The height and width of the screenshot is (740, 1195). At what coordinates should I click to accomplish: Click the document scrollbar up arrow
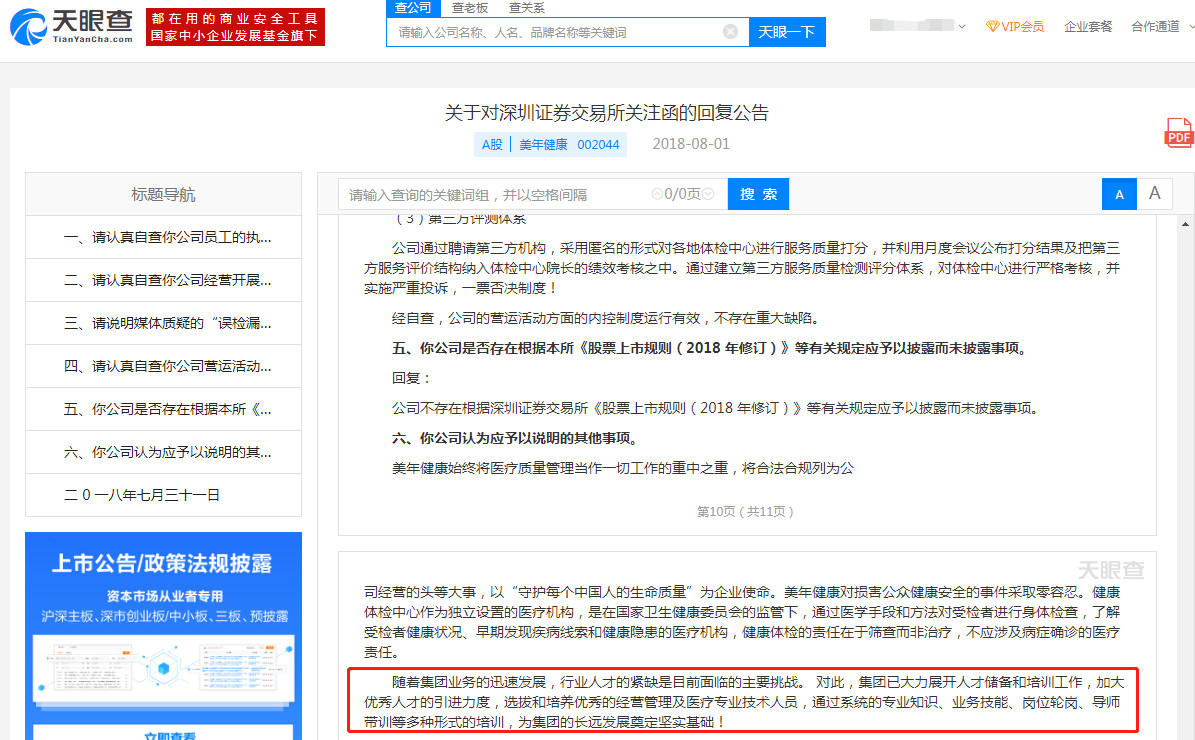[x=1185, y=224]
